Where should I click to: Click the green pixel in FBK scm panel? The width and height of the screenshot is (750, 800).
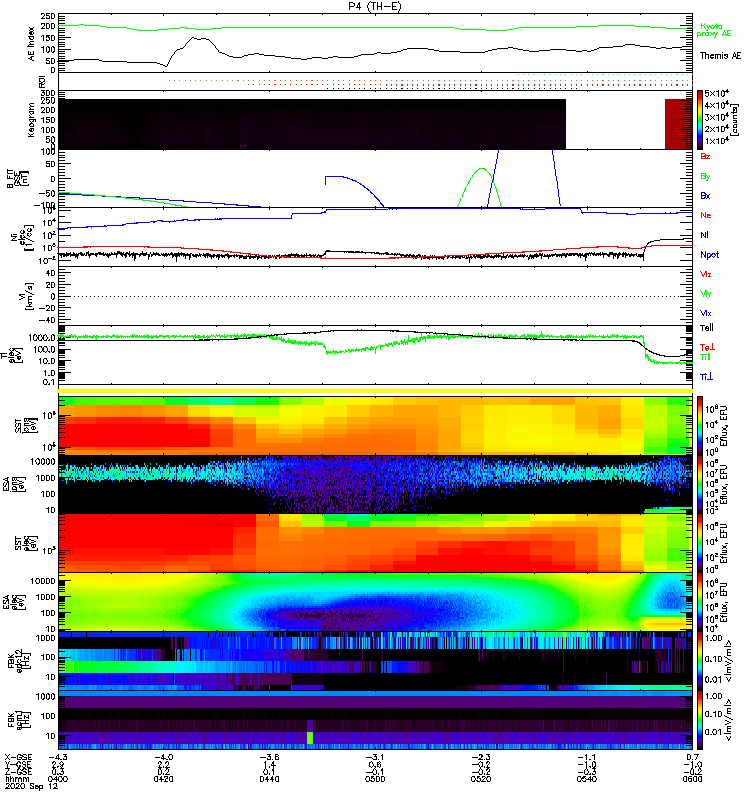coord(310,738)
